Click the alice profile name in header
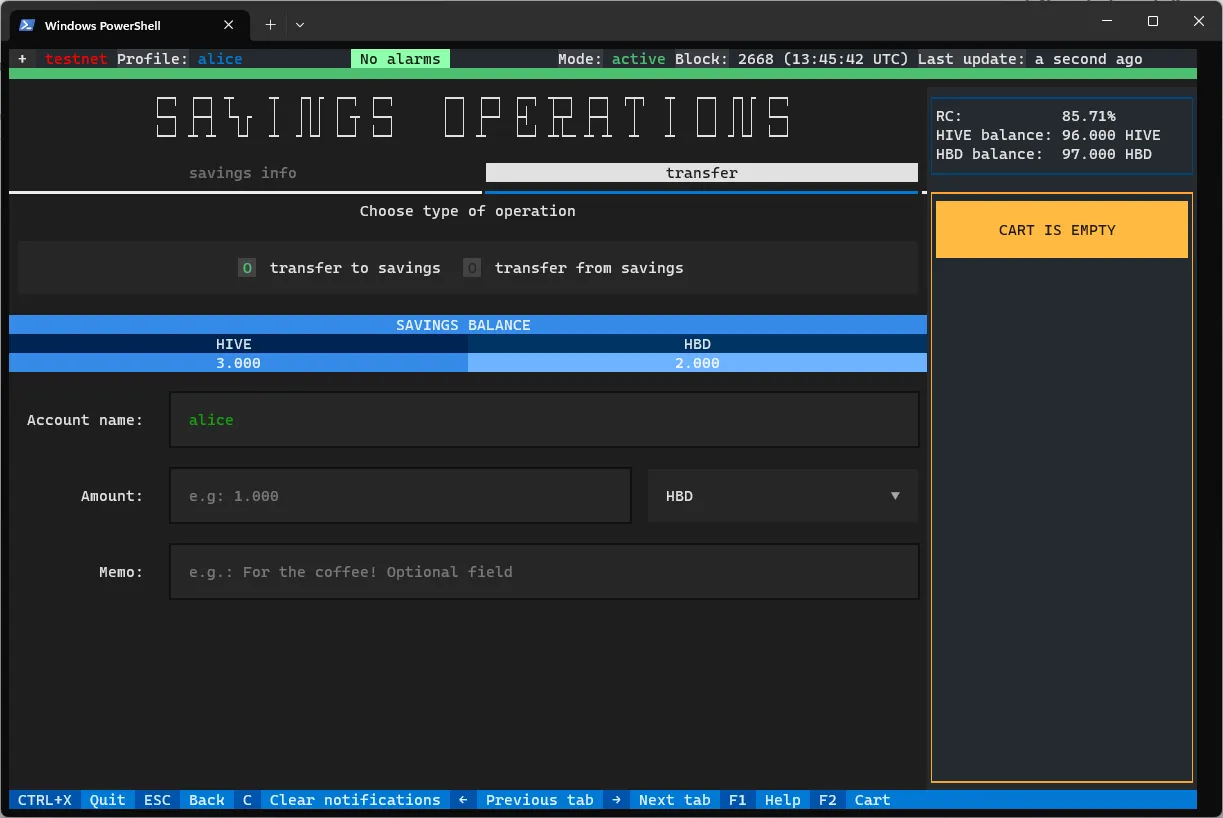Viewport: 1223px width, 818px height. [220, 59]
